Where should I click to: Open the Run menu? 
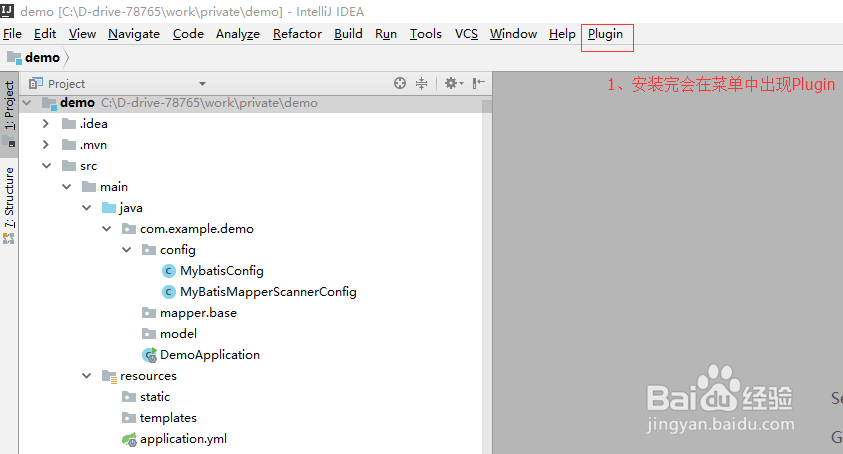coord(386,34)
